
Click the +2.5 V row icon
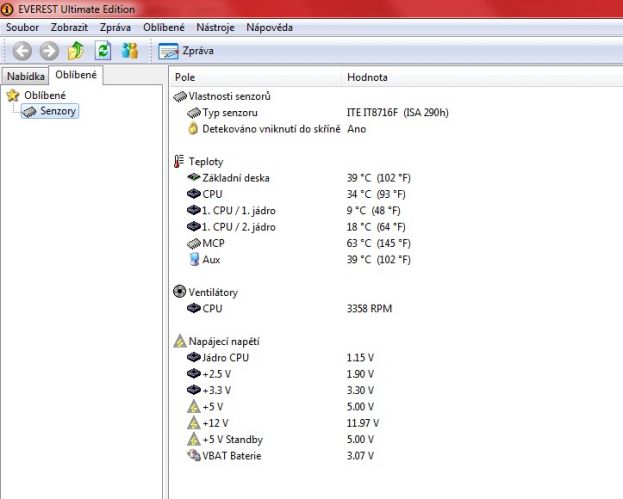click(x=193, y=373)
